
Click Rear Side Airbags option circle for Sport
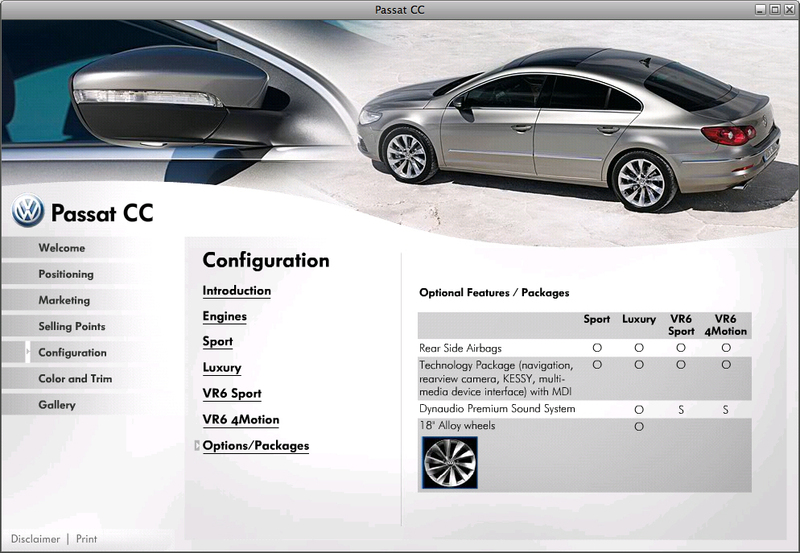point(597,348)
